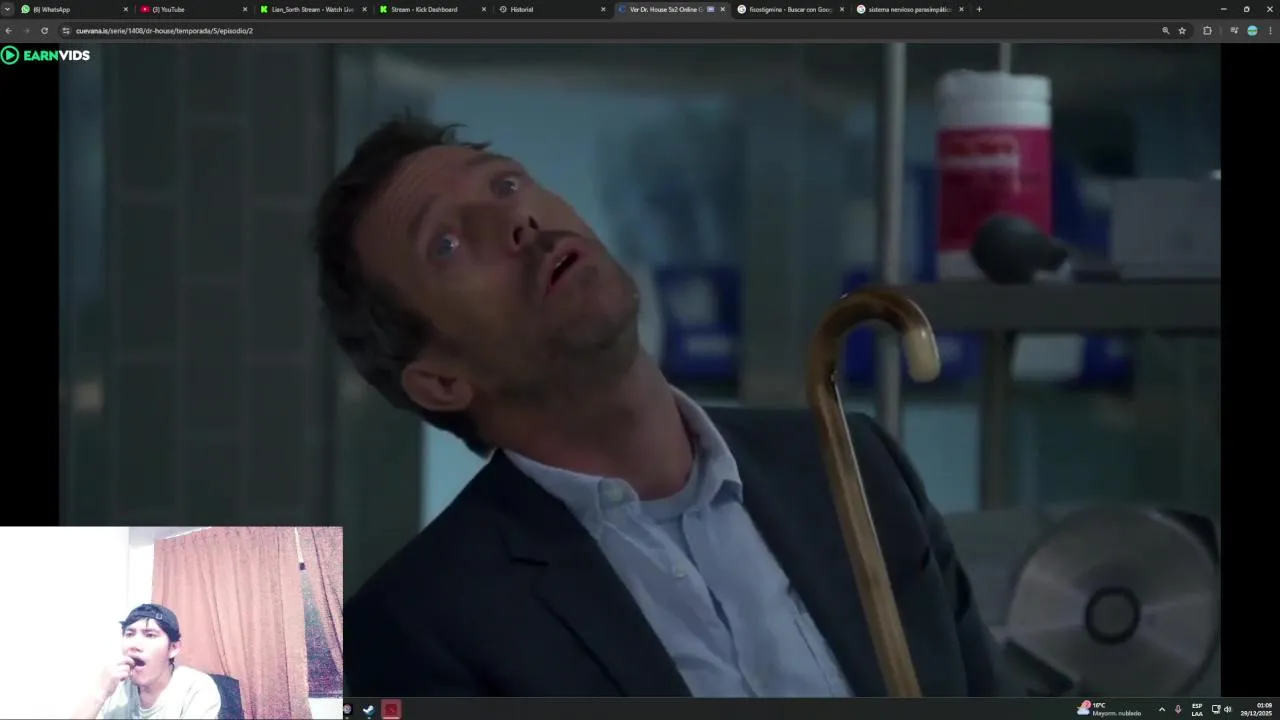Switch to Stream - Kick Dashboard tab
1280x720 pixels.
point(431,9)
